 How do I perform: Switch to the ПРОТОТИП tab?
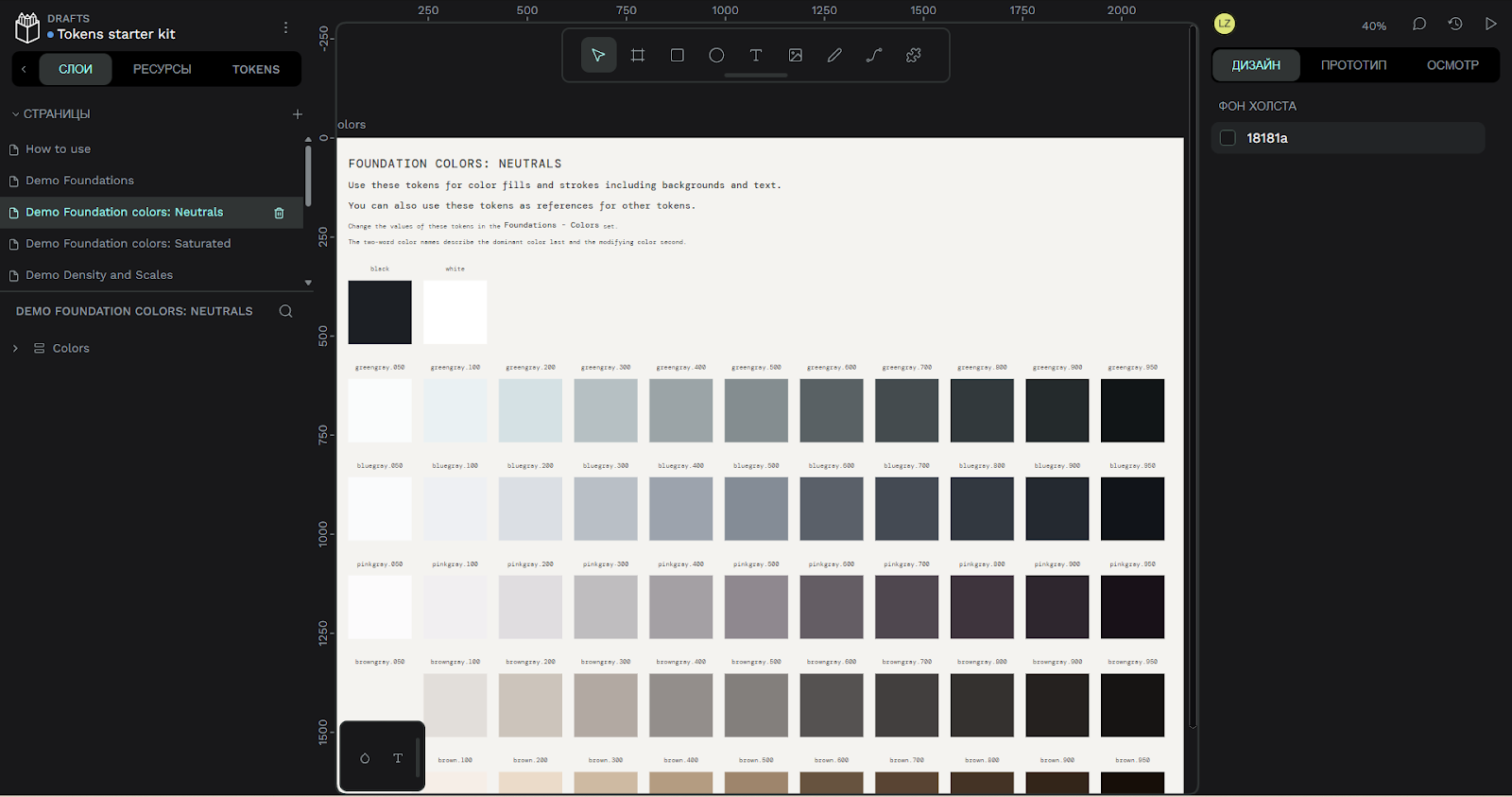[x=1353, y=65]
